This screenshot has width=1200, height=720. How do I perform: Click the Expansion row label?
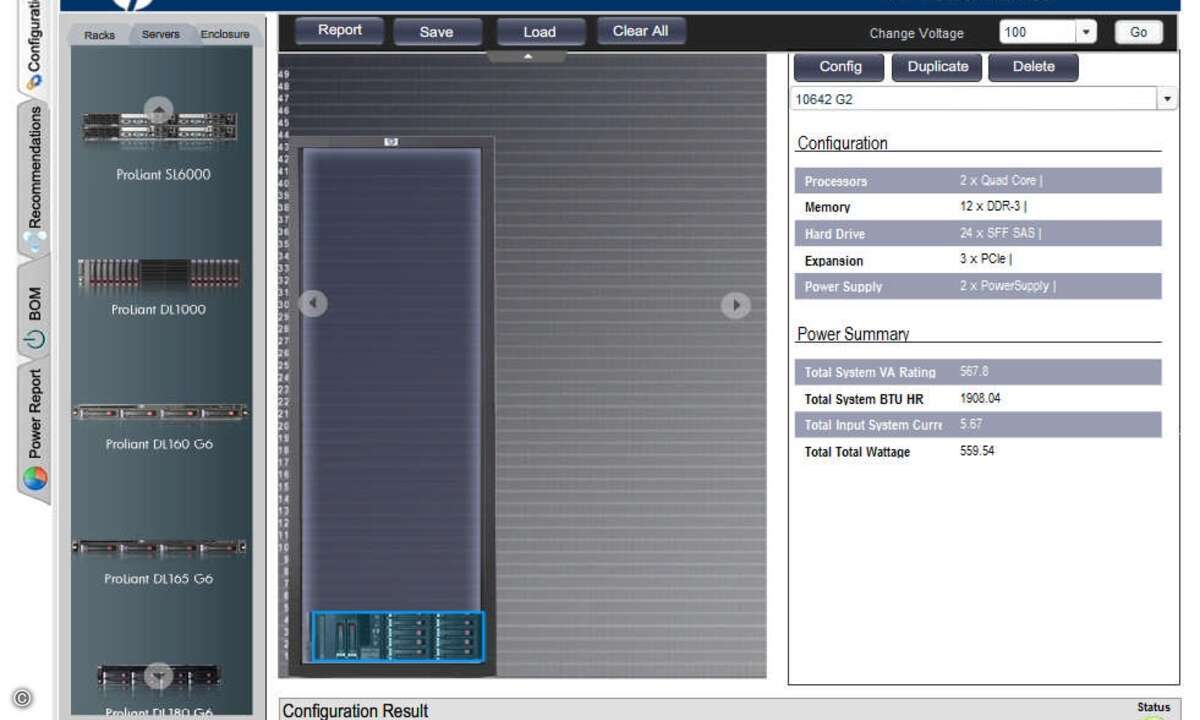tap(833, 261)
